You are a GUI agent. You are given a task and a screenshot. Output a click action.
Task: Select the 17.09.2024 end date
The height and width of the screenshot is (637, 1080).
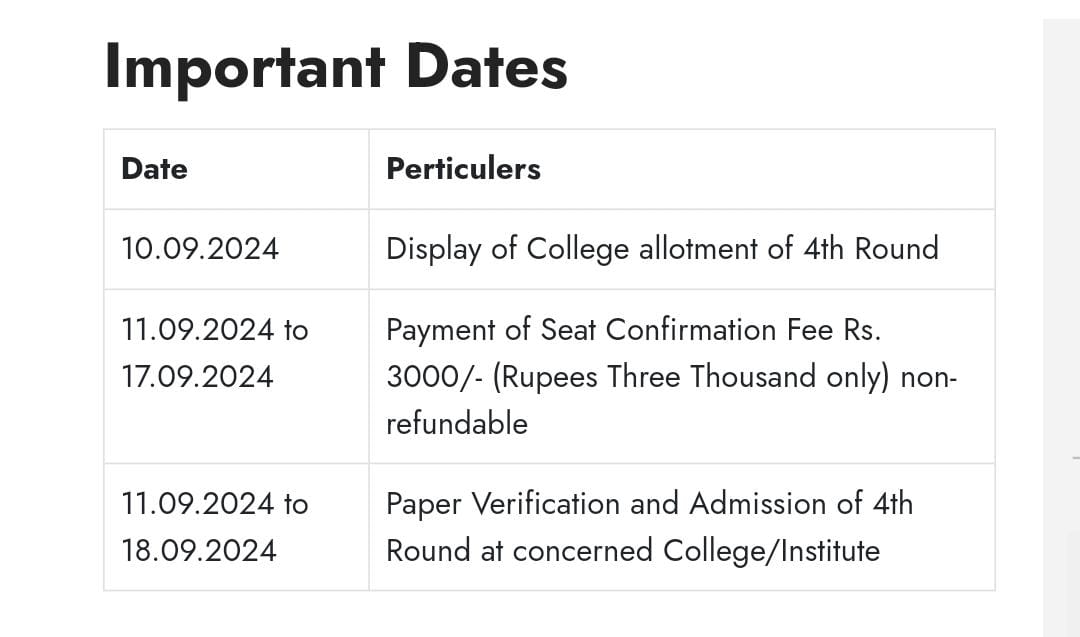click(x=198, y=377)
